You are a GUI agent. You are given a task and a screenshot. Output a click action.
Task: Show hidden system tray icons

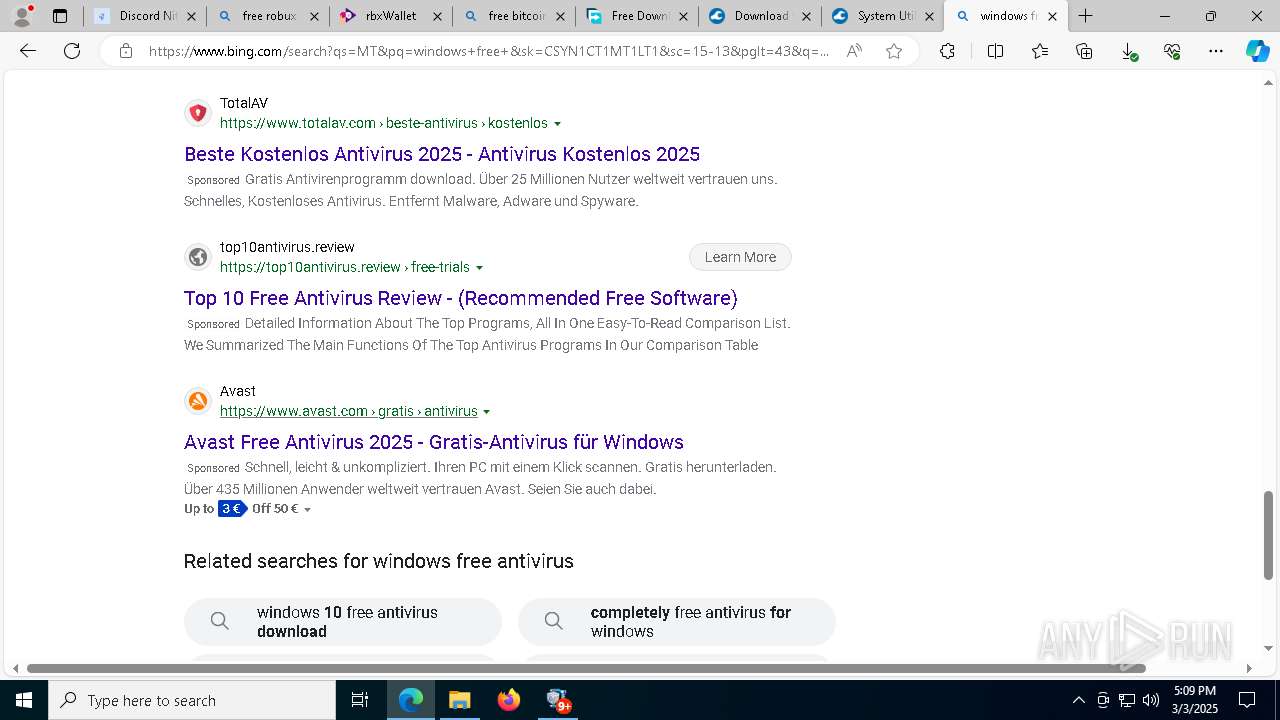click(x=1078, y=700)
